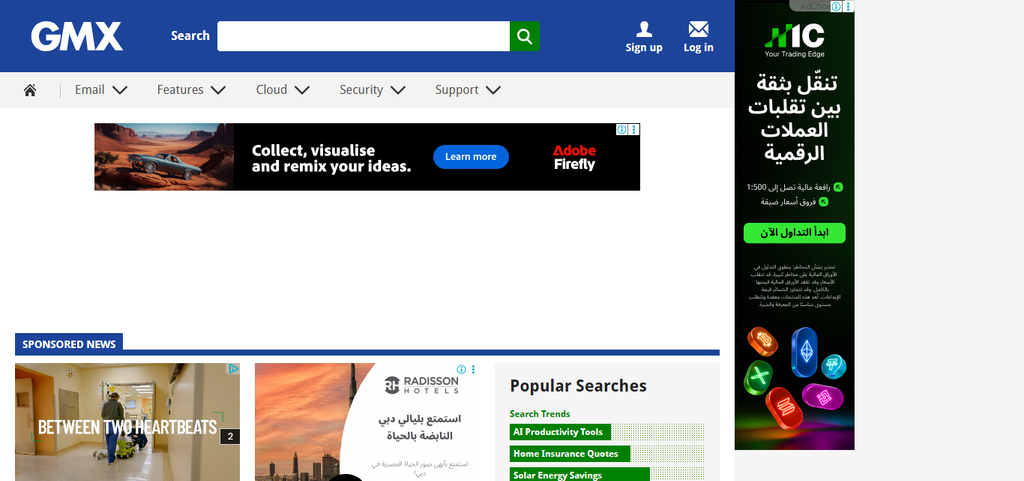
Task: Click the Log in envelope icon
Action: pyautogui.click(x=698, y=29)
